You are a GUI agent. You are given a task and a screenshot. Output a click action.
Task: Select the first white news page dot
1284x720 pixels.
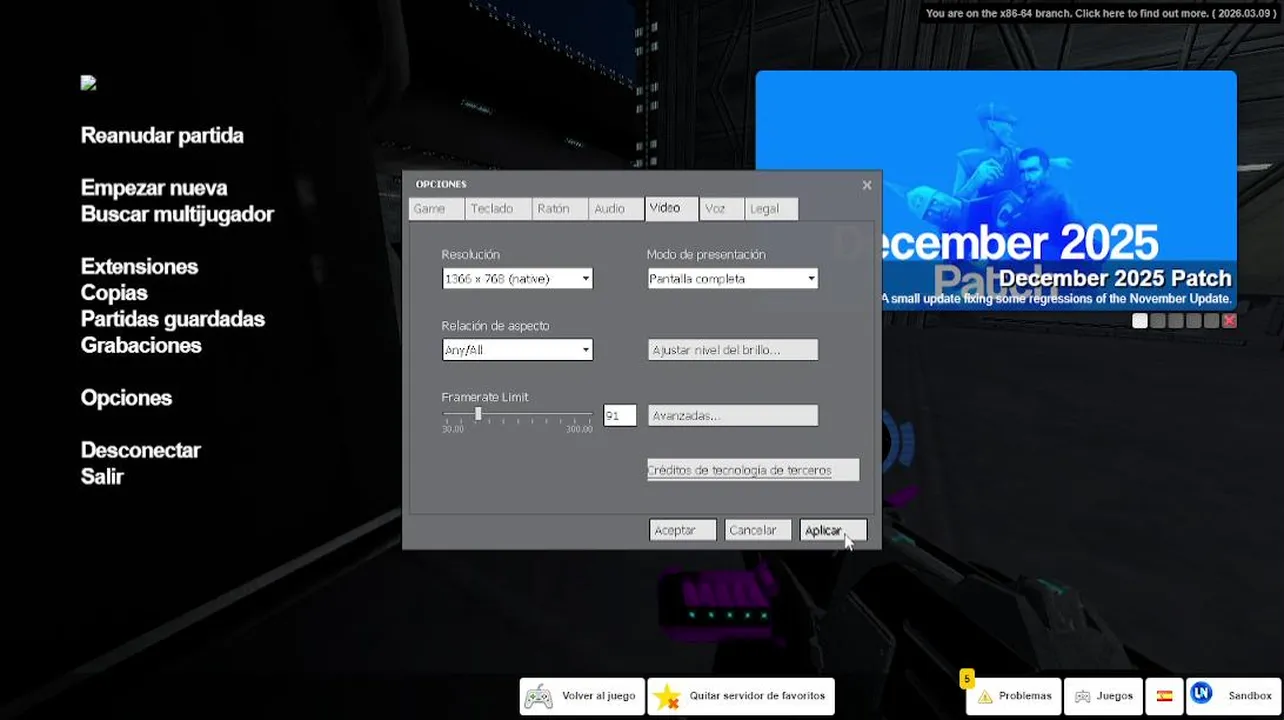pos(1140,321)
